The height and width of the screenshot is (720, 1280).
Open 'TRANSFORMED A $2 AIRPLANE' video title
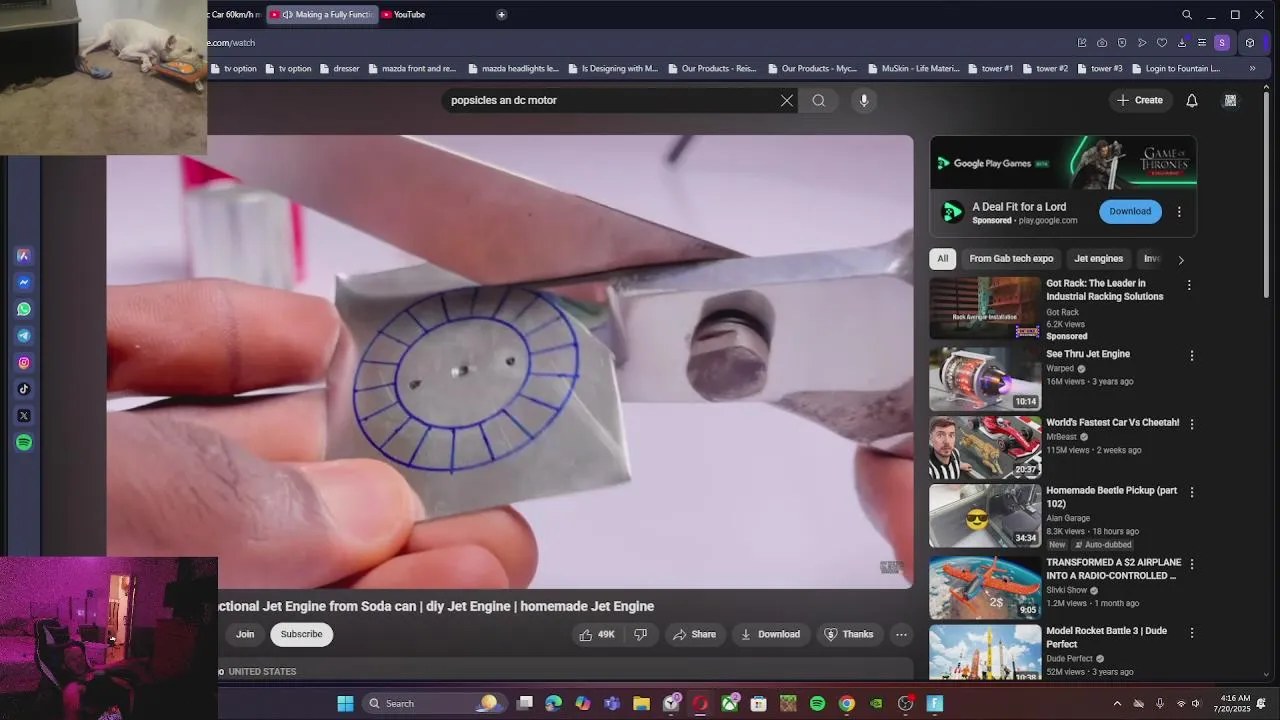[x=1113, y=569]
